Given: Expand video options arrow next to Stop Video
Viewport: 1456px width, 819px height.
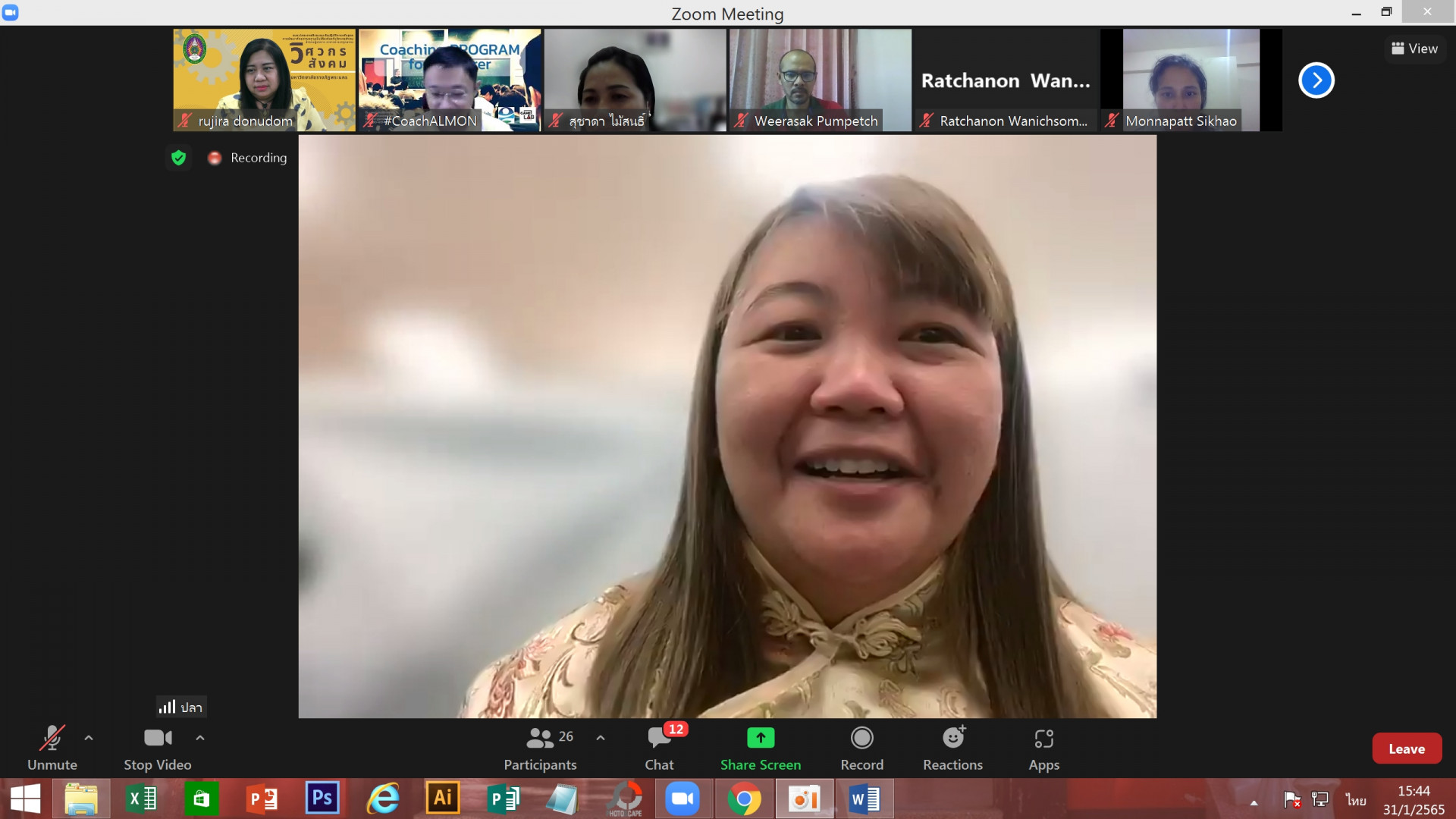Looking at the screenshot, I should [200, 737].
